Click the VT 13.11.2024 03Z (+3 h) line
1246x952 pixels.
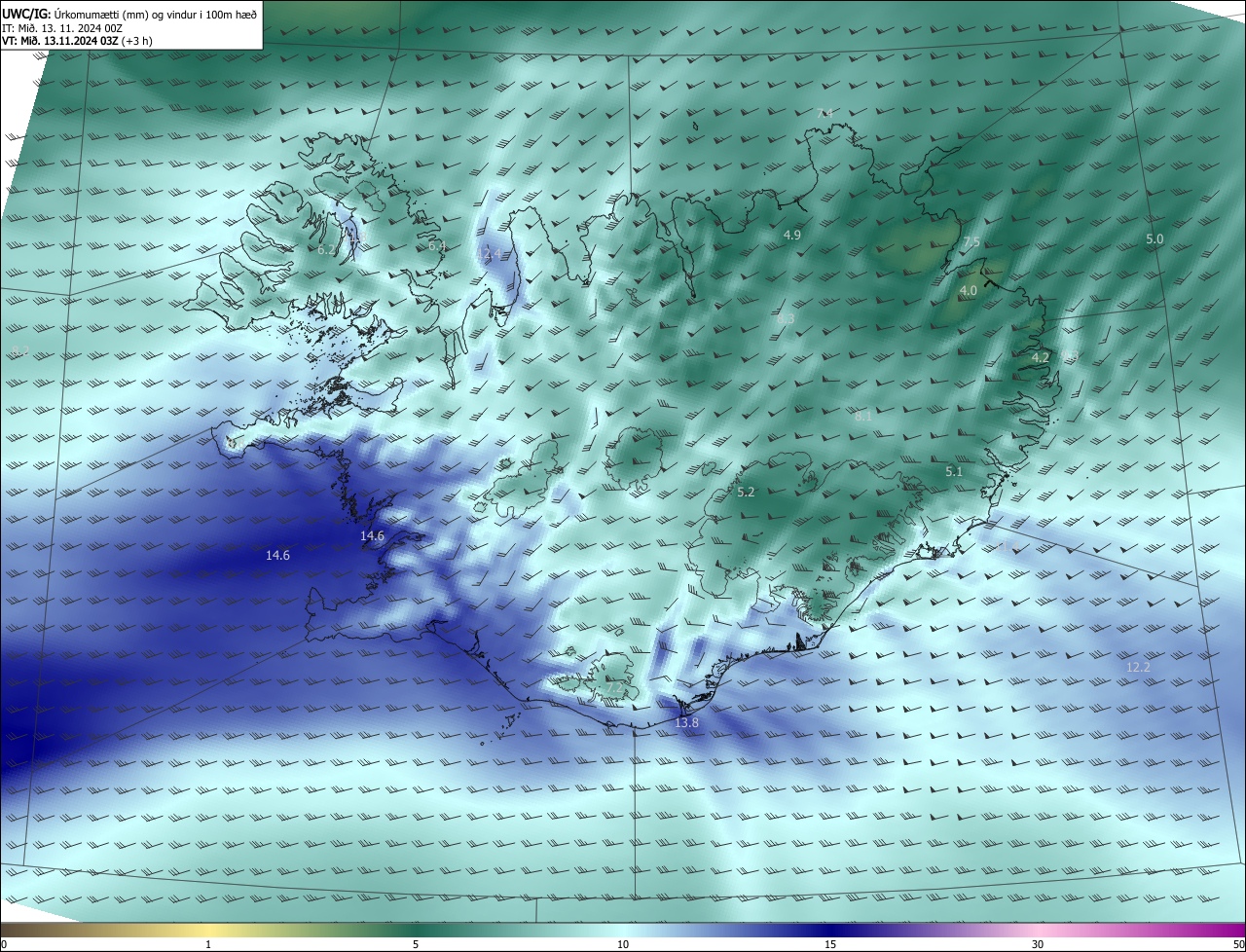[x=77, y=41]
